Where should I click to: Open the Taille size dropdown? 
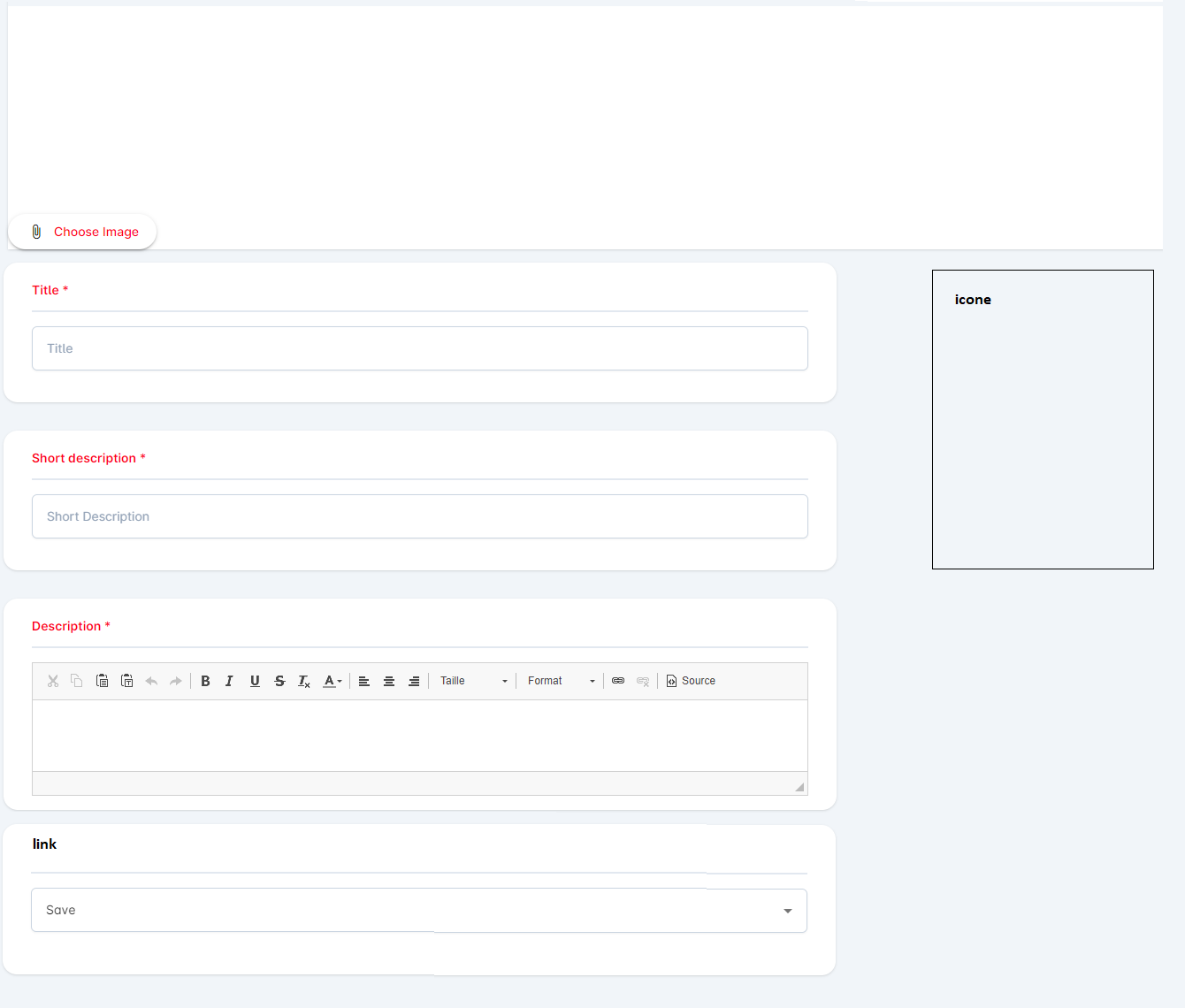point(473,681)
